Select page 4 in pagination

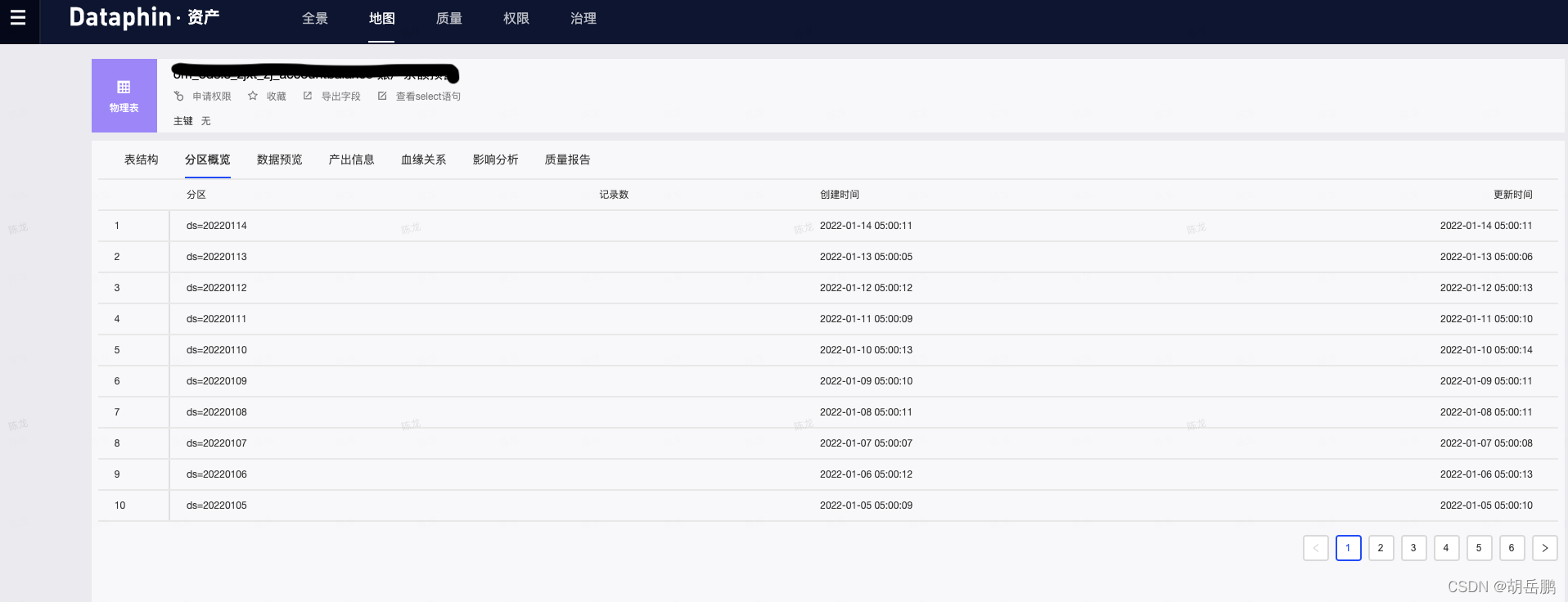point(1446,548)
